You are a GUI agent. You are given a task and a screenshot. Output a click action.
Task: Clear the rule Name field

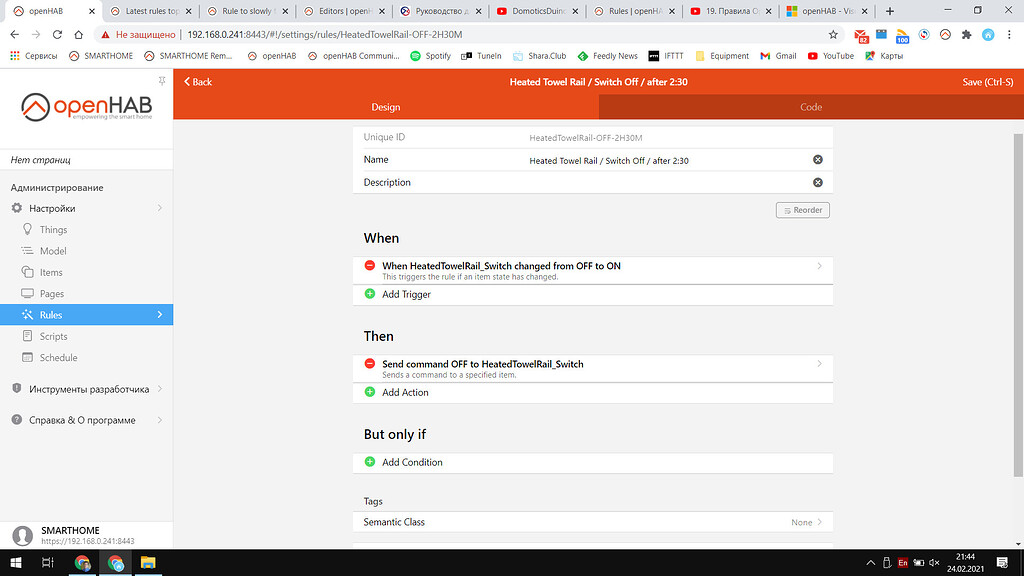[x=817, y=158]
